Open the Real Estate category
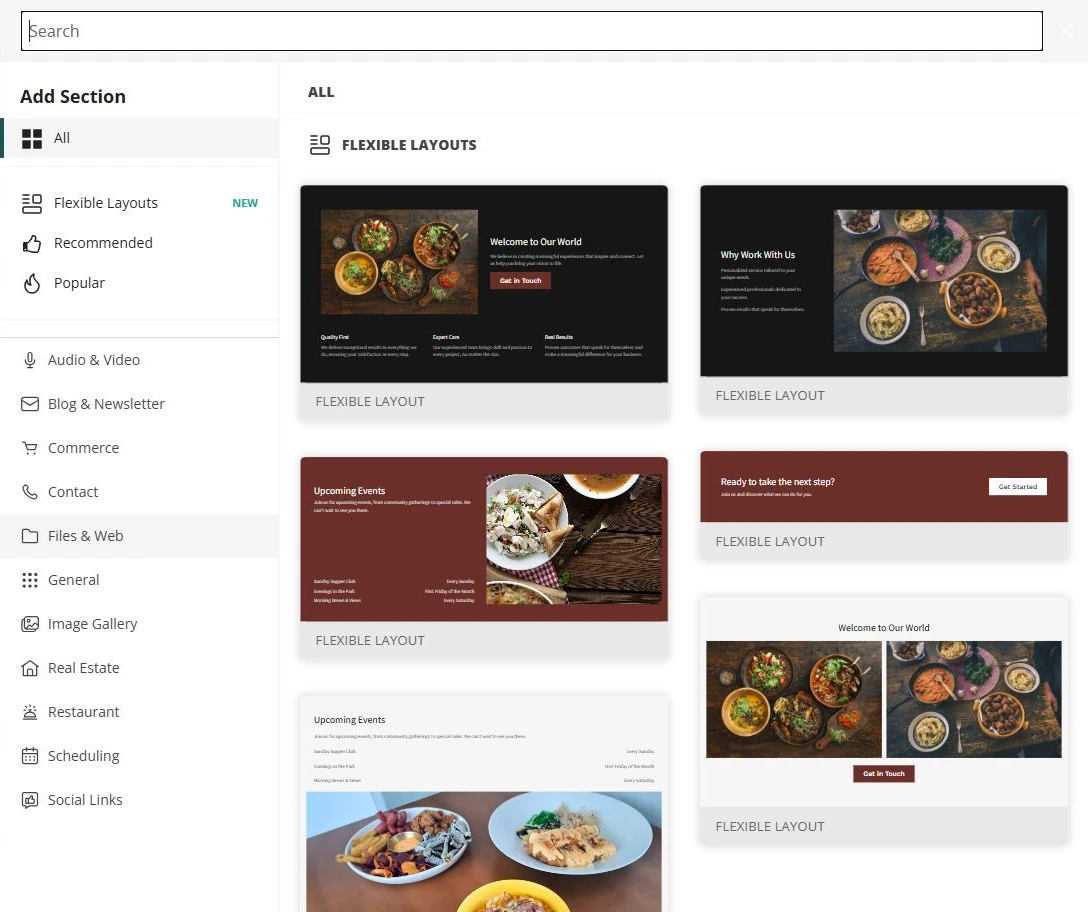The height and width of the screenshot is (912, 1088). [140, 668]
